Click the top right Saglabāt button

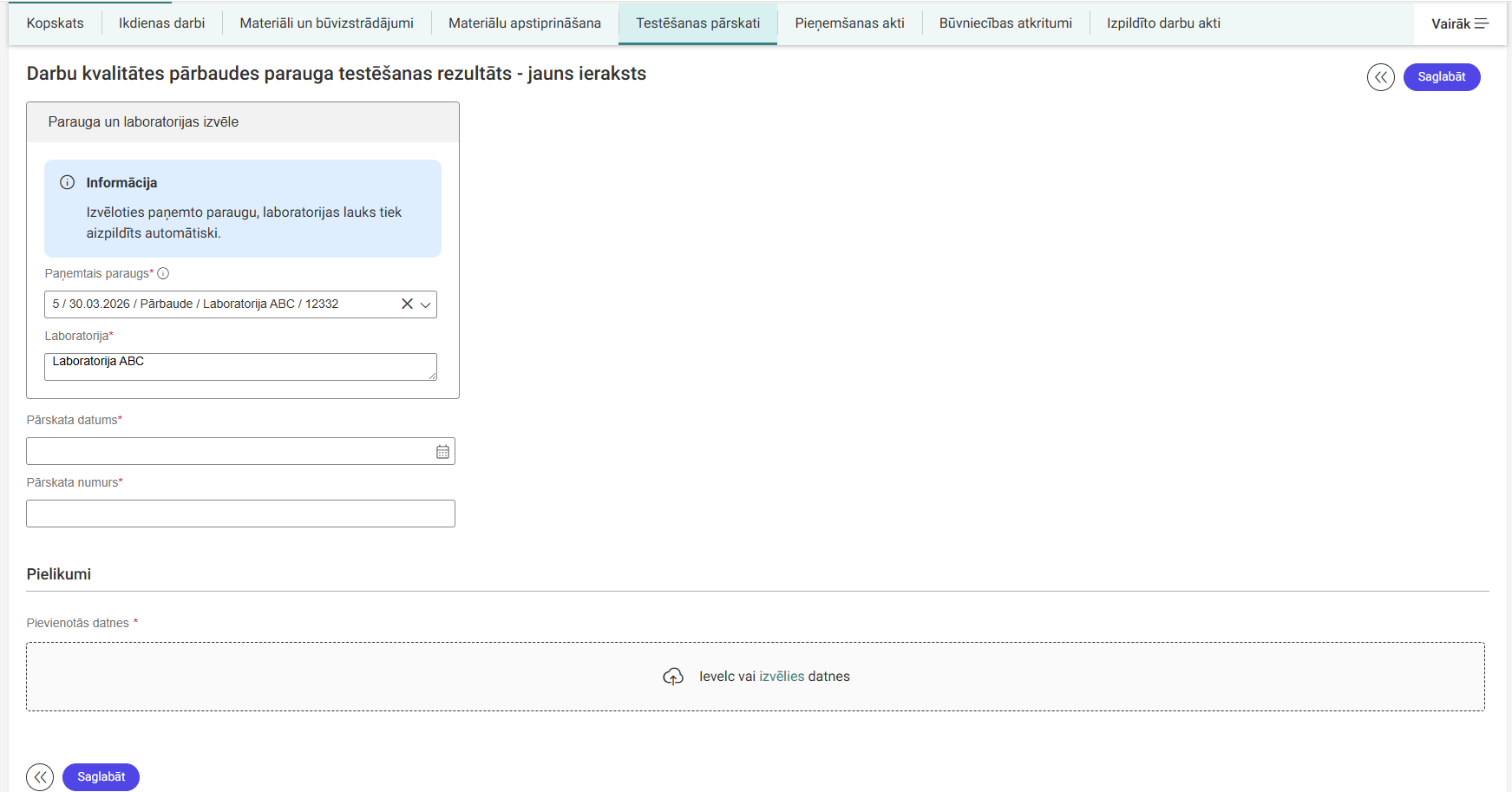[x=1442, y=77]
